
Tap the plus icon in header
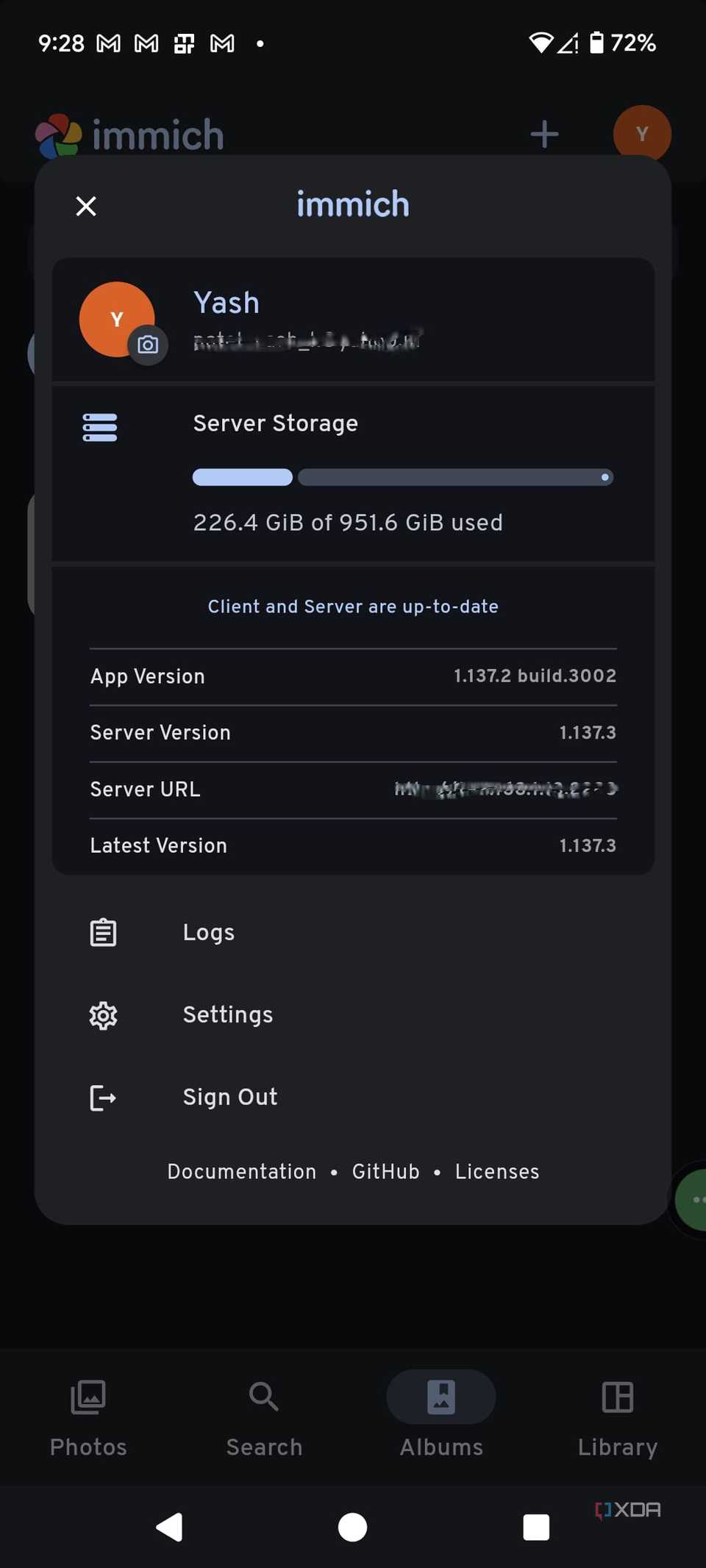[x=544, y=135]
